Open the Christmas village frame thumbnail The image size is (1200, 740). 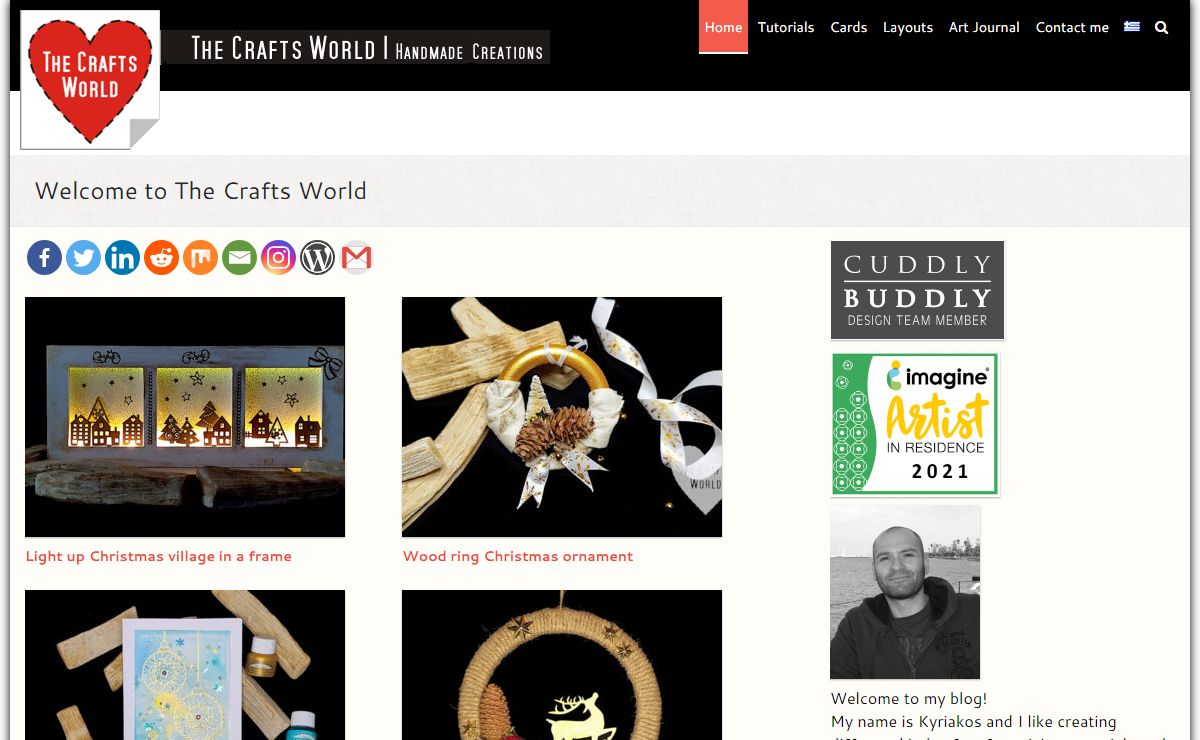tap(185, 417)
